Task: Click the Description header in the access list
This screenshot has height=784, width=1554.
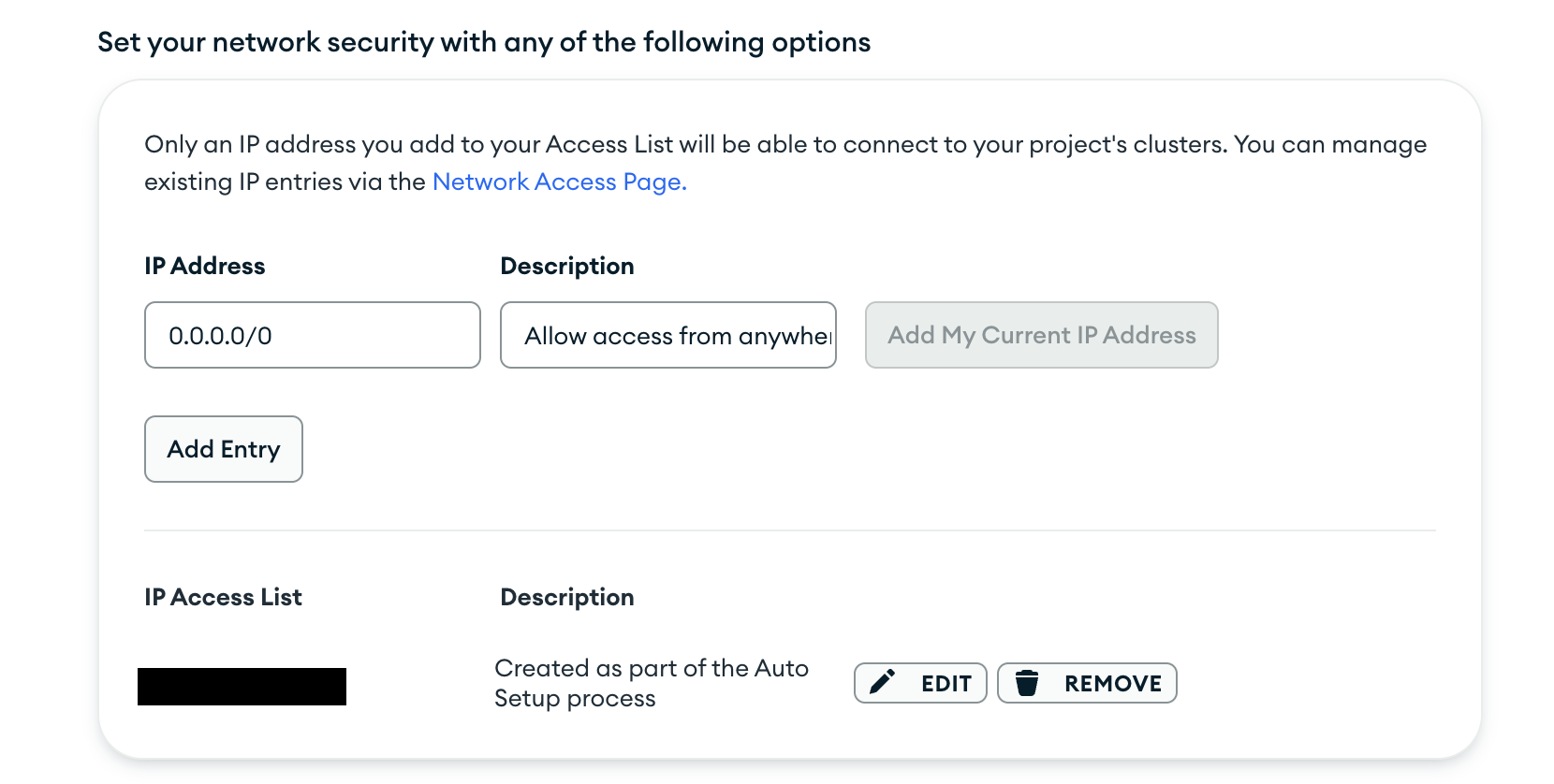Action: [x=566, y=597]
